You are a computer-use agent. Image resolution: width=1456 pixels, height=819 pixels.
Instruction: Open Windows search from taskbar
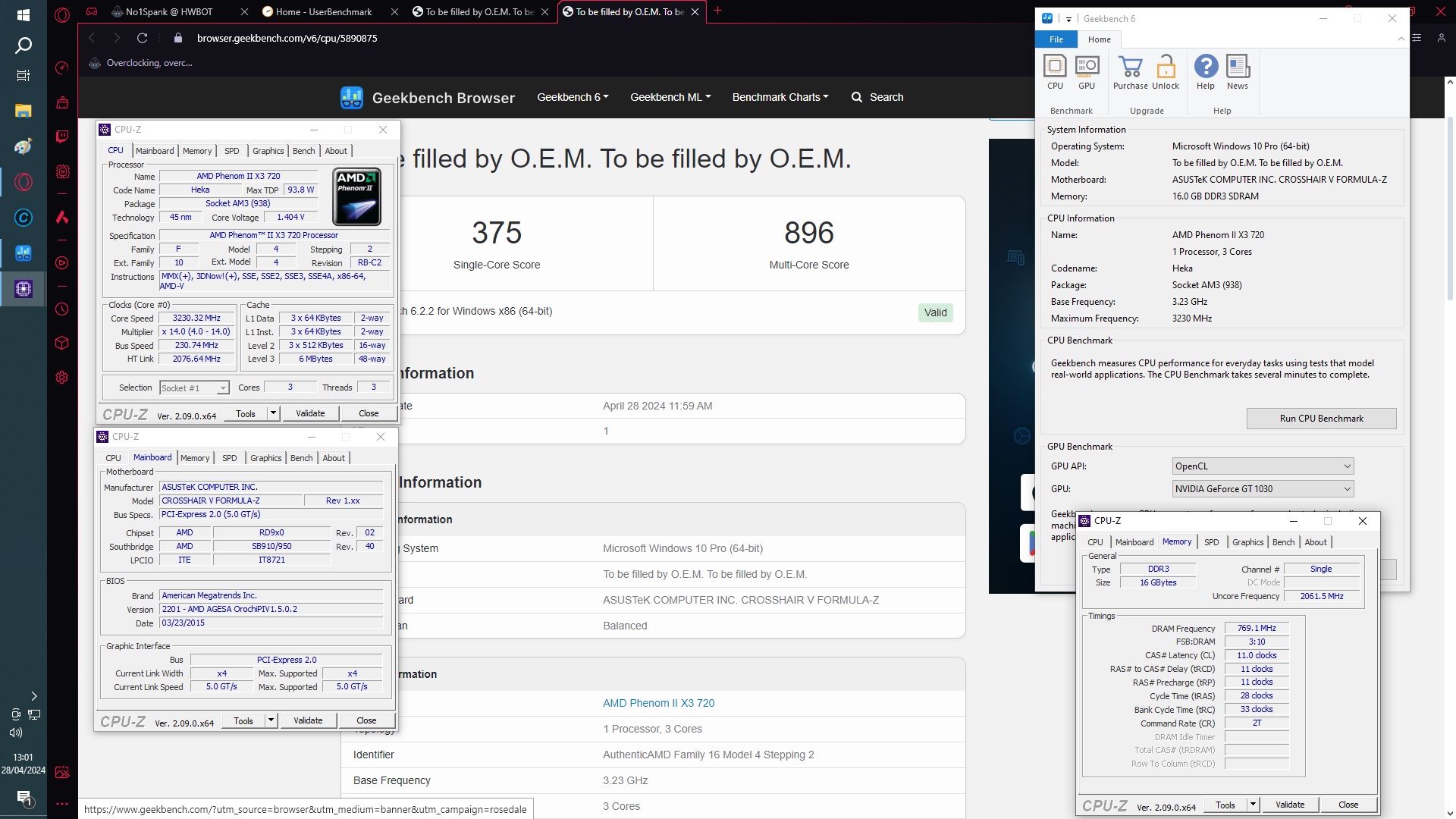click(x=23, y=45)
